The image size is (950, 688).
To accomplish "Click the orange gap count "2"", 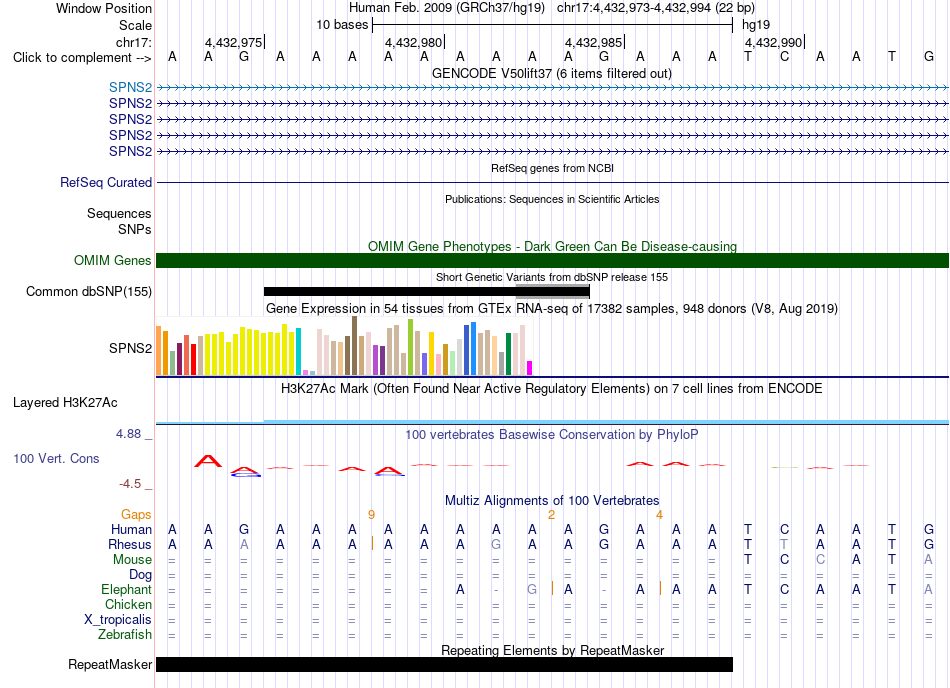I will pos(551,515).
